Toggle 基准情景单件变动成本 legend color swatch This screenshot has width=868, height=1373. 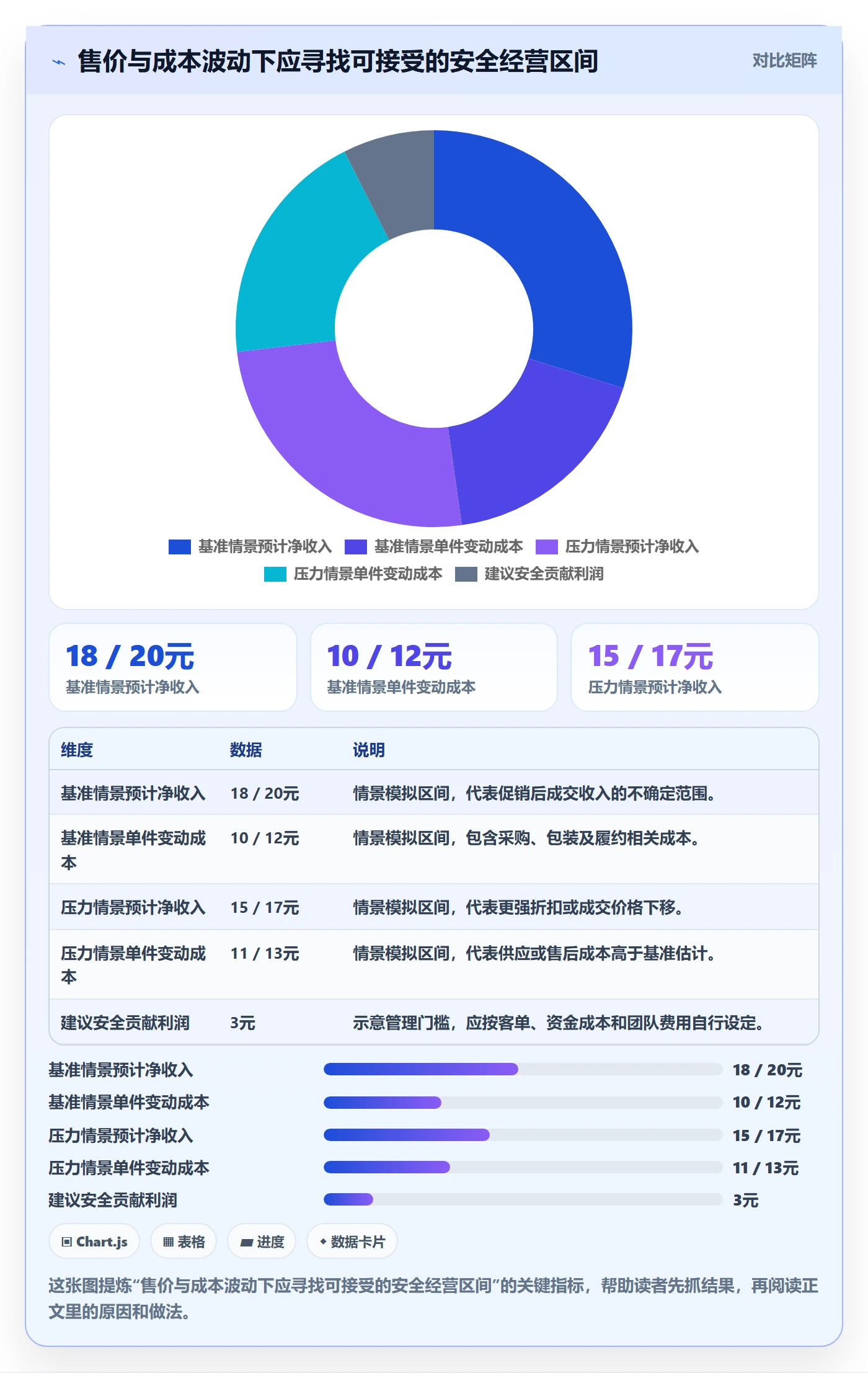tap(355, 547)
